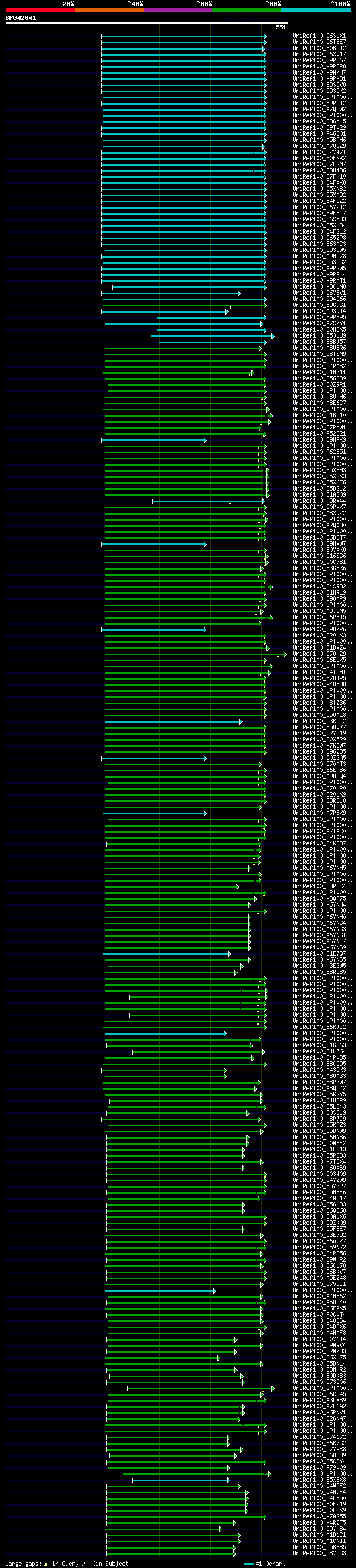356x1568 pixels.
Task: Select hit UniRef100_P79009
Action: tap(319, 1467)
